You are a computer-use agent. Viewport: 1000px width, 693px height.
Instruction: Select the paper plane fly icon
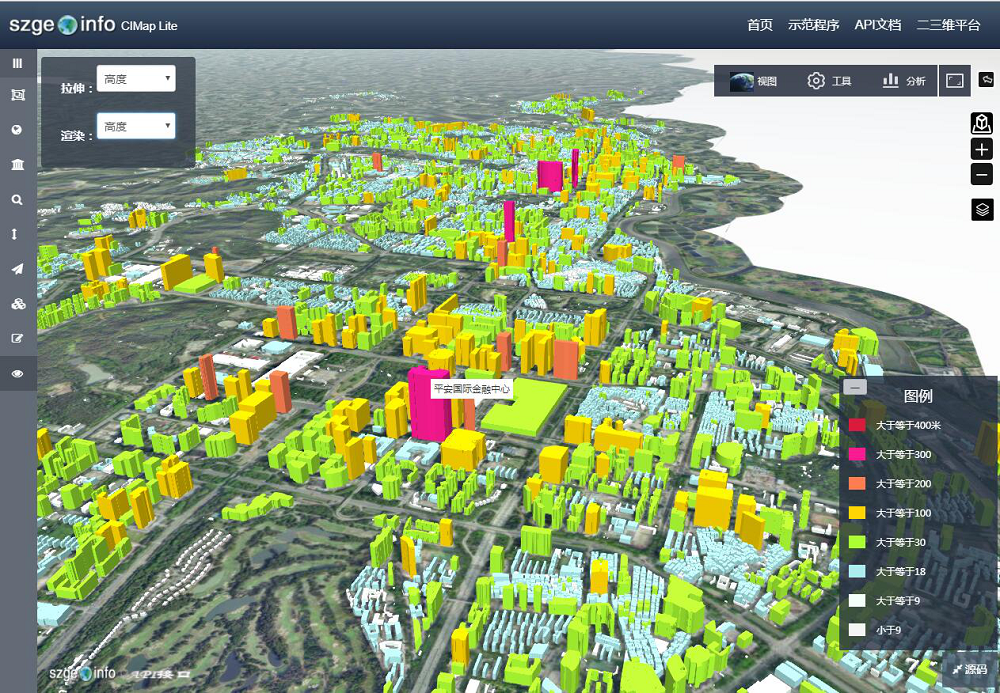click(x=17, y=269)
